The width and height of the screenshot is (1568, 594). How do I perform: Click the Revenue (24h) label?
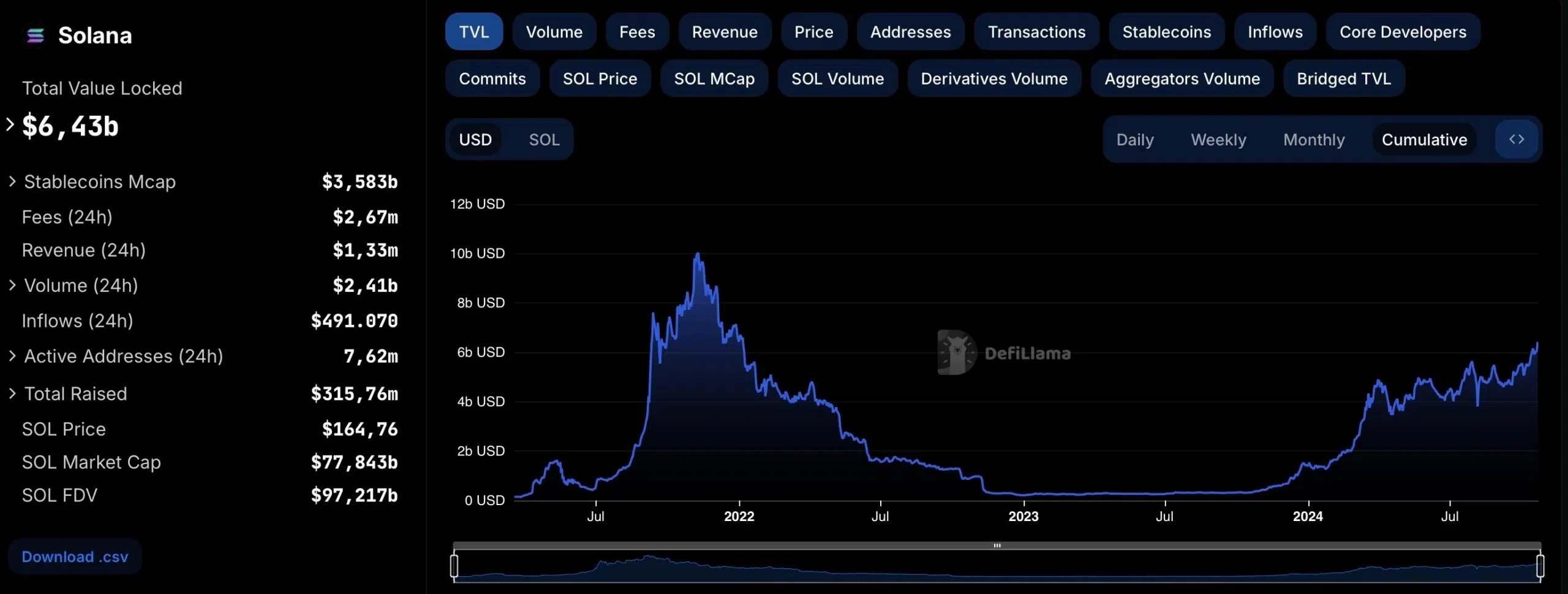click(x=84, y=250)
